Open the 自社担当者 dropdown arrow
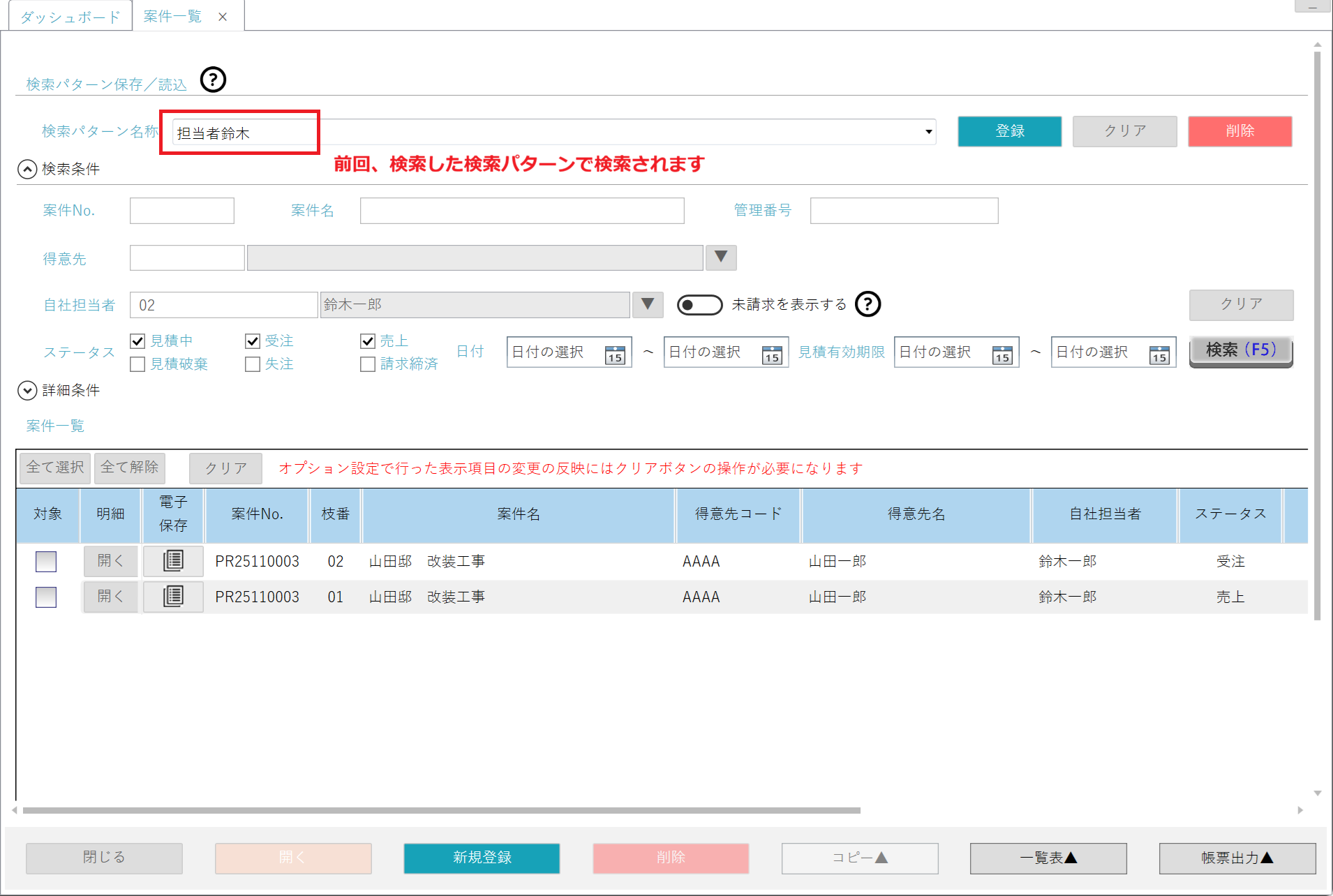The height and width of the screenshot is (896, 1333). coord(647,305)
